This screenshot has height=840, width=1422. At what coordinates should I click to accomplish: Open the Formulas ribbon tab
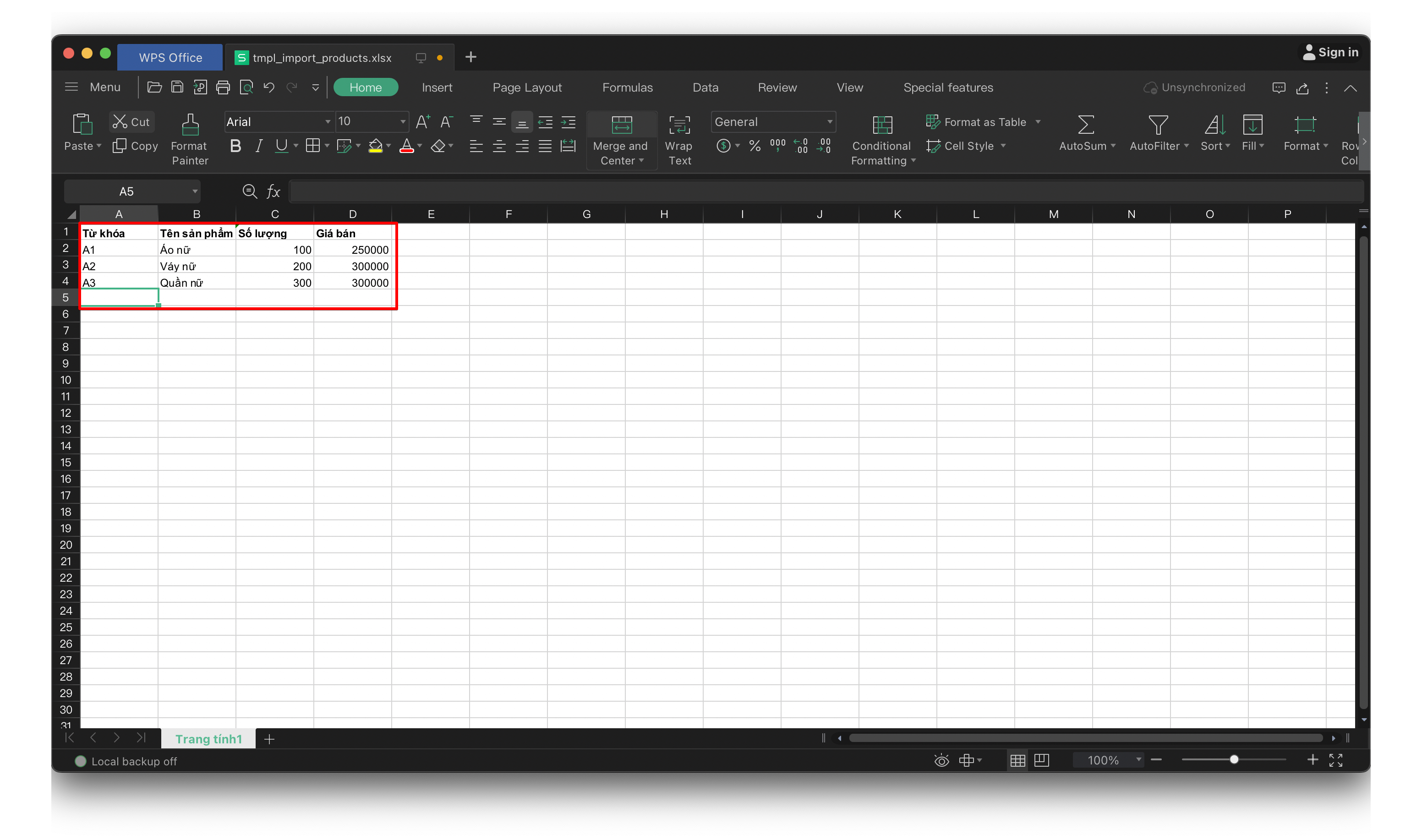click(x=627, y=87)
